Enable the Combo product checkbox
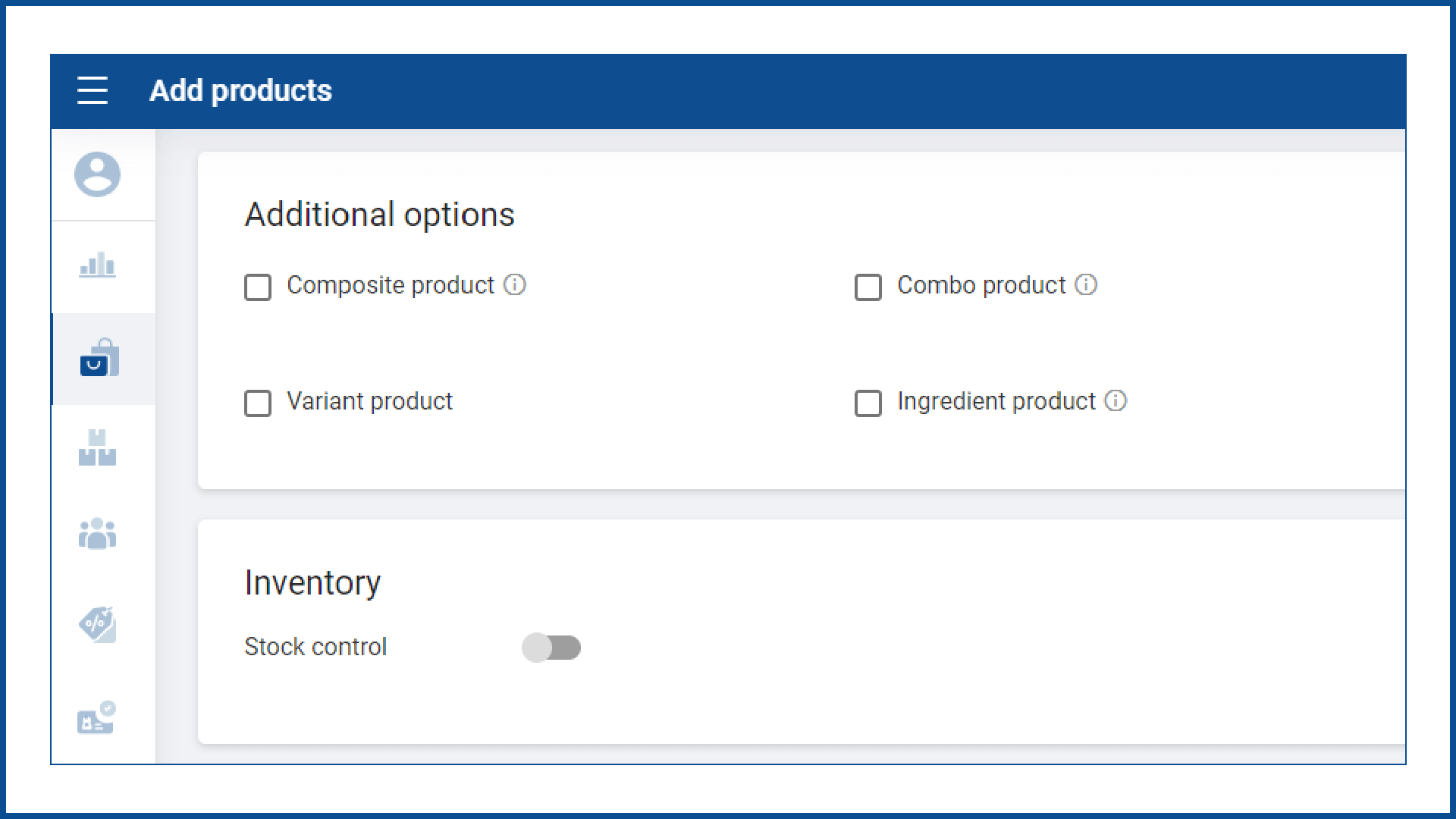The width and height of the screenshot is (1456, 819). pos(868,287)
